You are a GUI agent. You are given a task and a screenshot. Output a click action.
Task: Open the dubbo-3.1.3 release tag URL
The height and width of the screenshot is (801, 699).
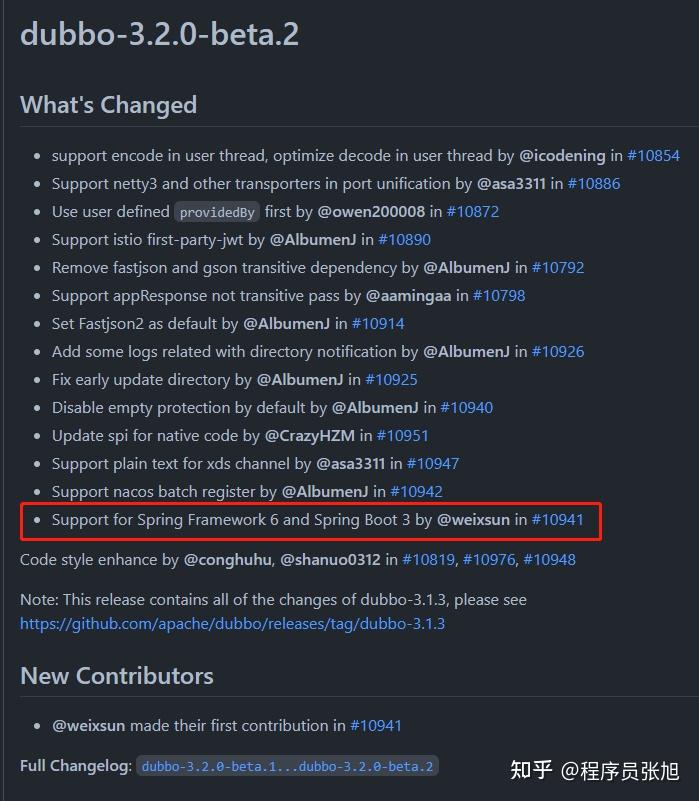click(x=232, y=624)
